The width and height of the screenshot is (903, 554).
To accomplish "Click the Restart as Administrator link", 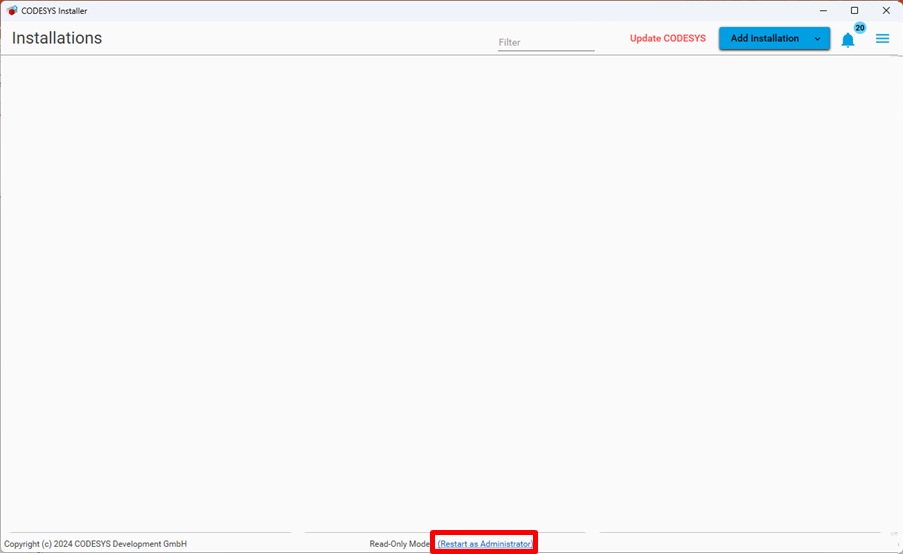I will click(x=485, y=544).
